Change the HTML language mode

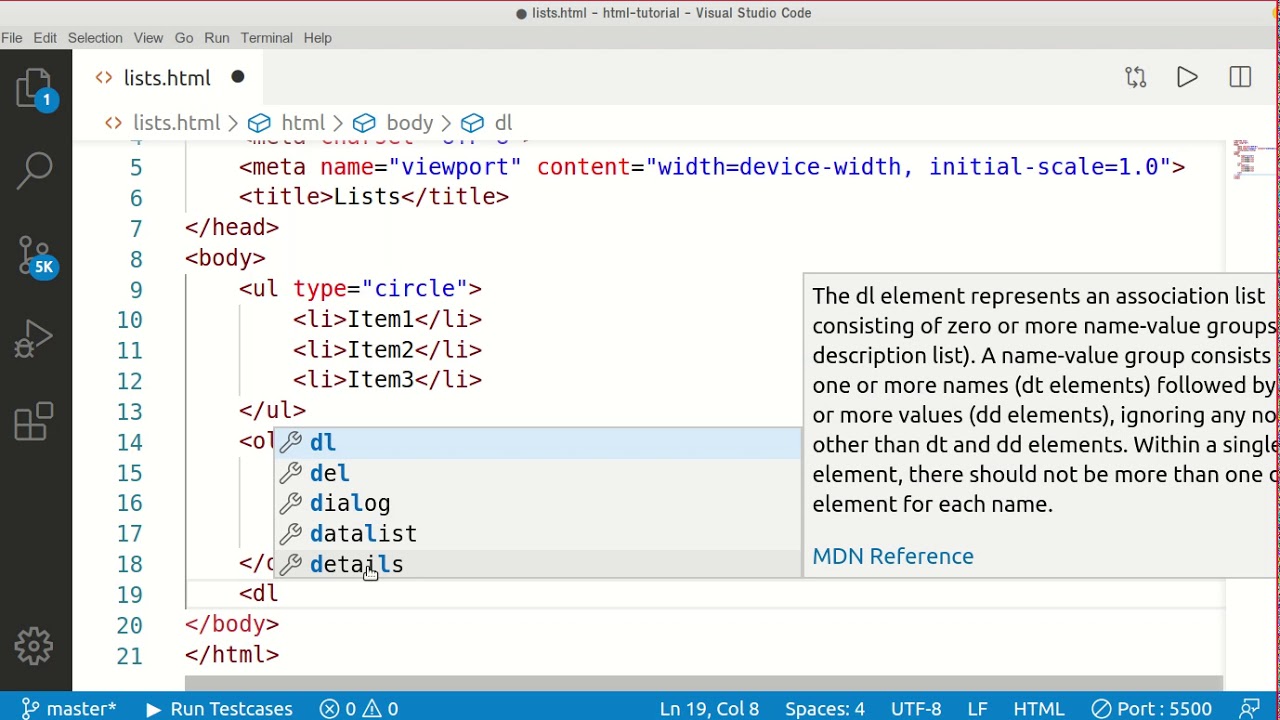point(1039,708)
